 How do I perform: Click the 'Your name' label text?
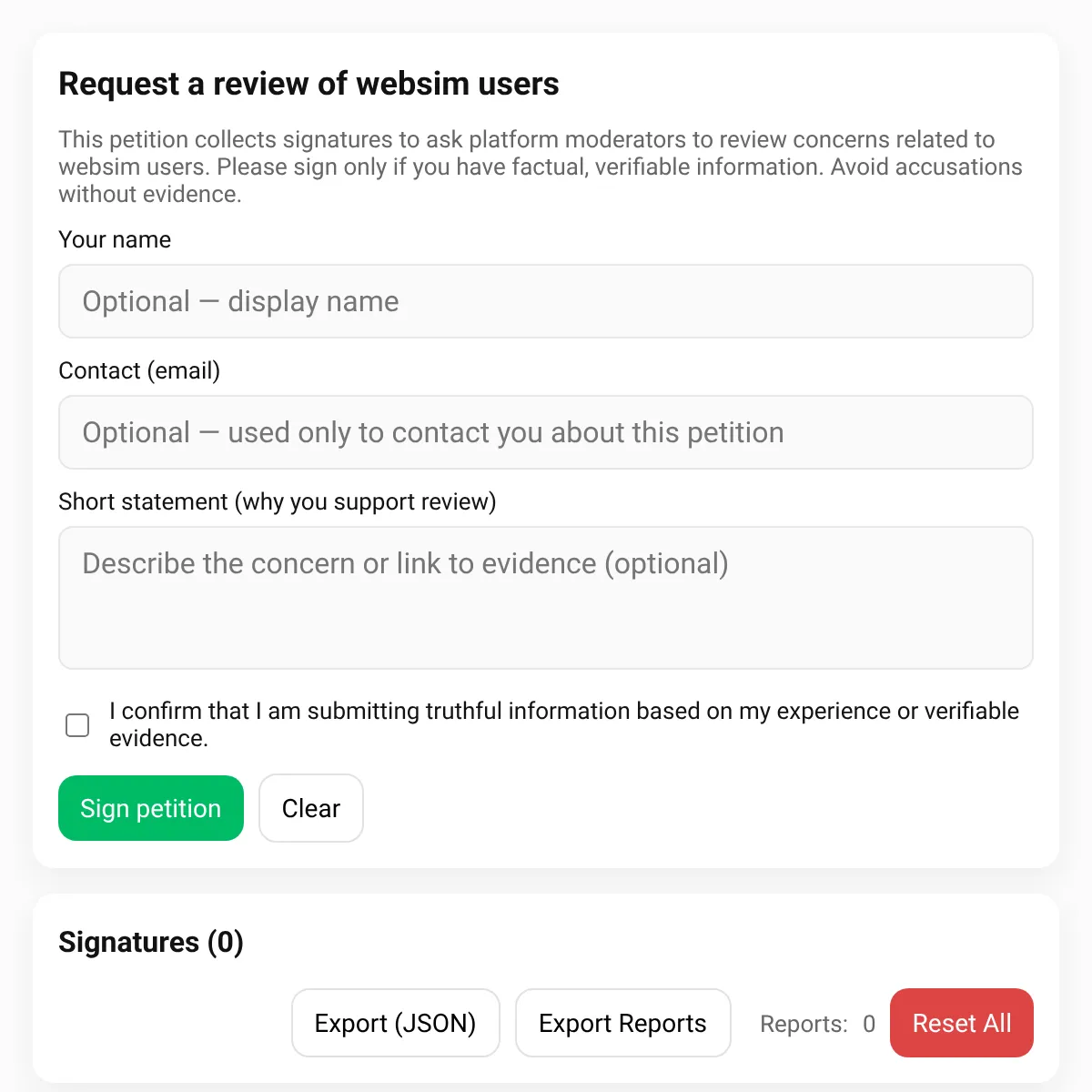pyautogui.click(x=115, y=239)
